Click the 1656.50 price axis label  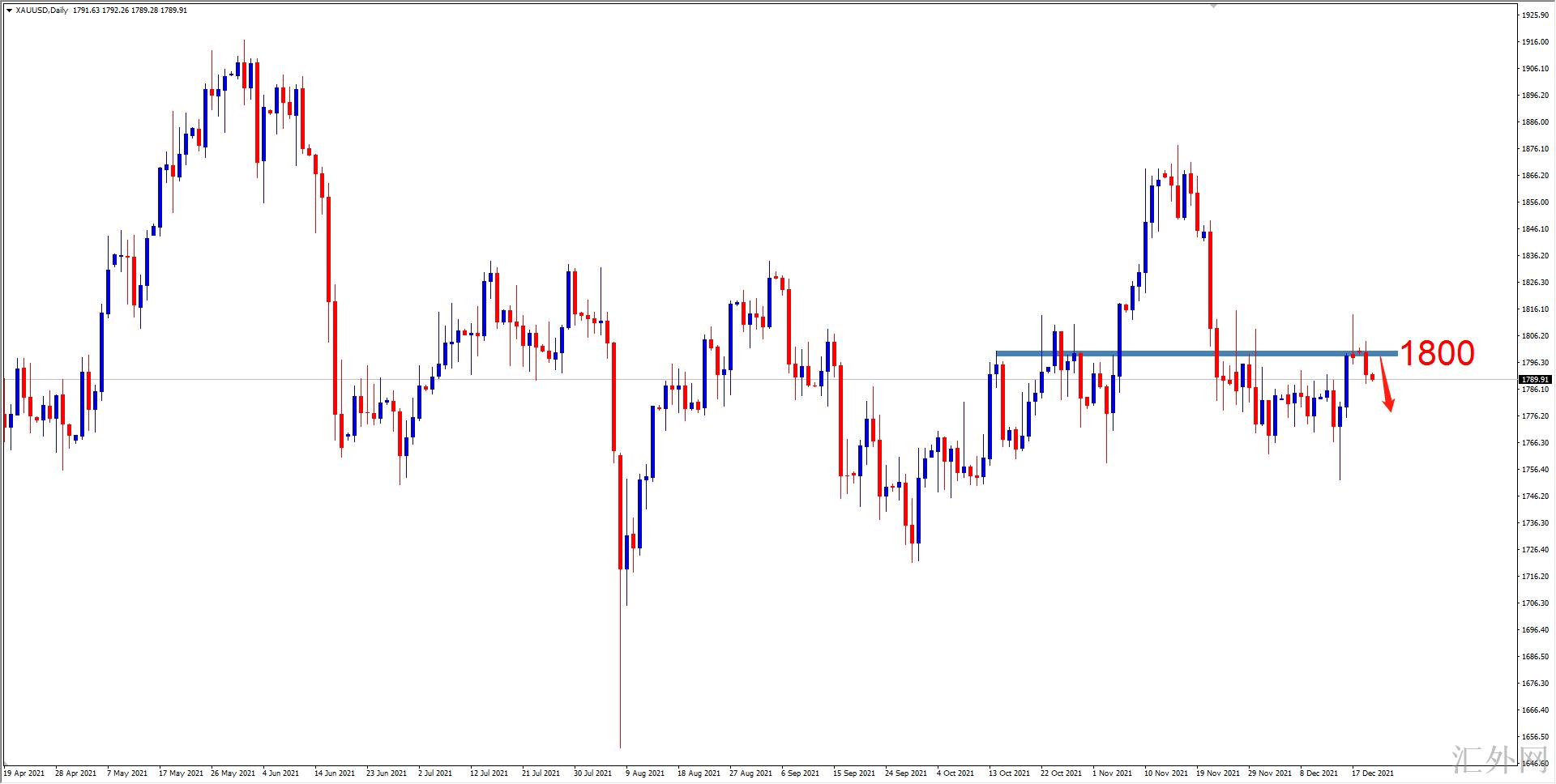[x=1535, y=737]
